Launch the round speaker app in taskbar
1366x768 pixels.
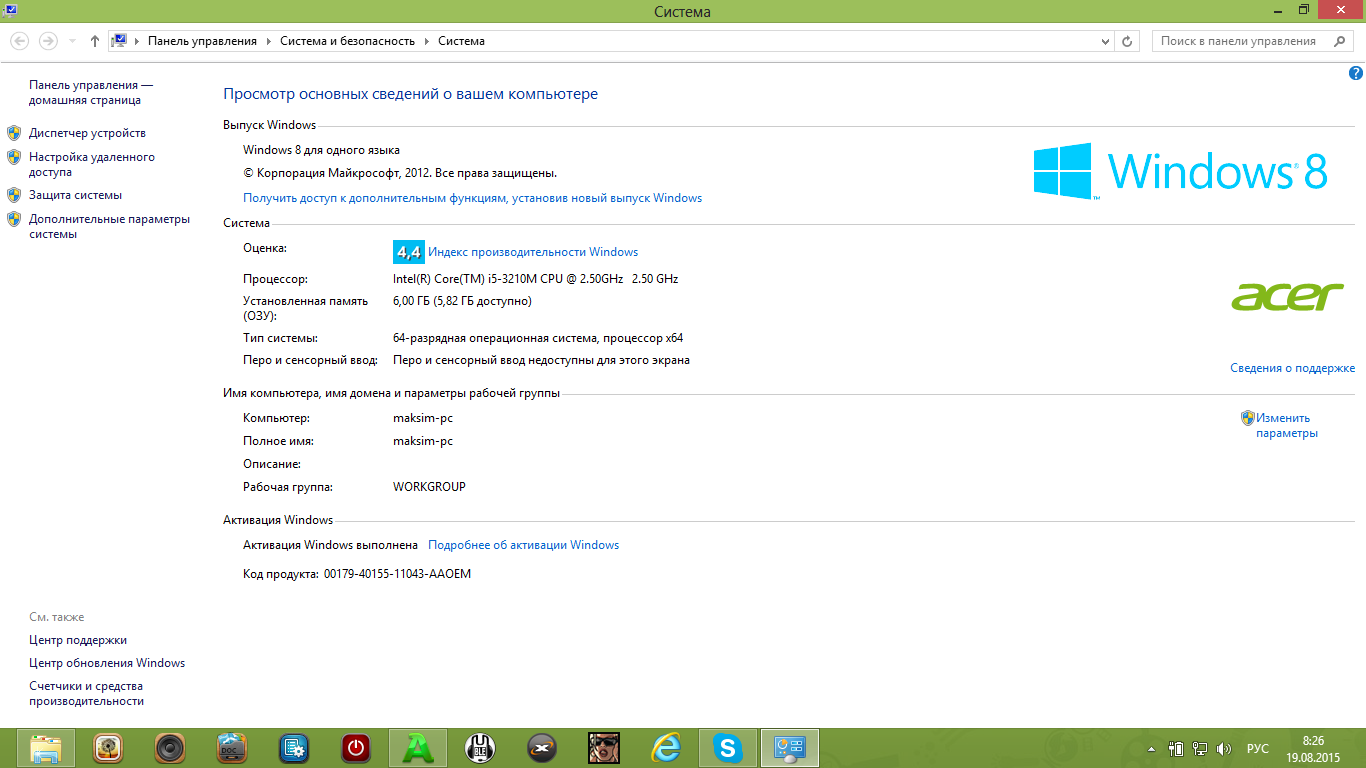click(170, 748)
